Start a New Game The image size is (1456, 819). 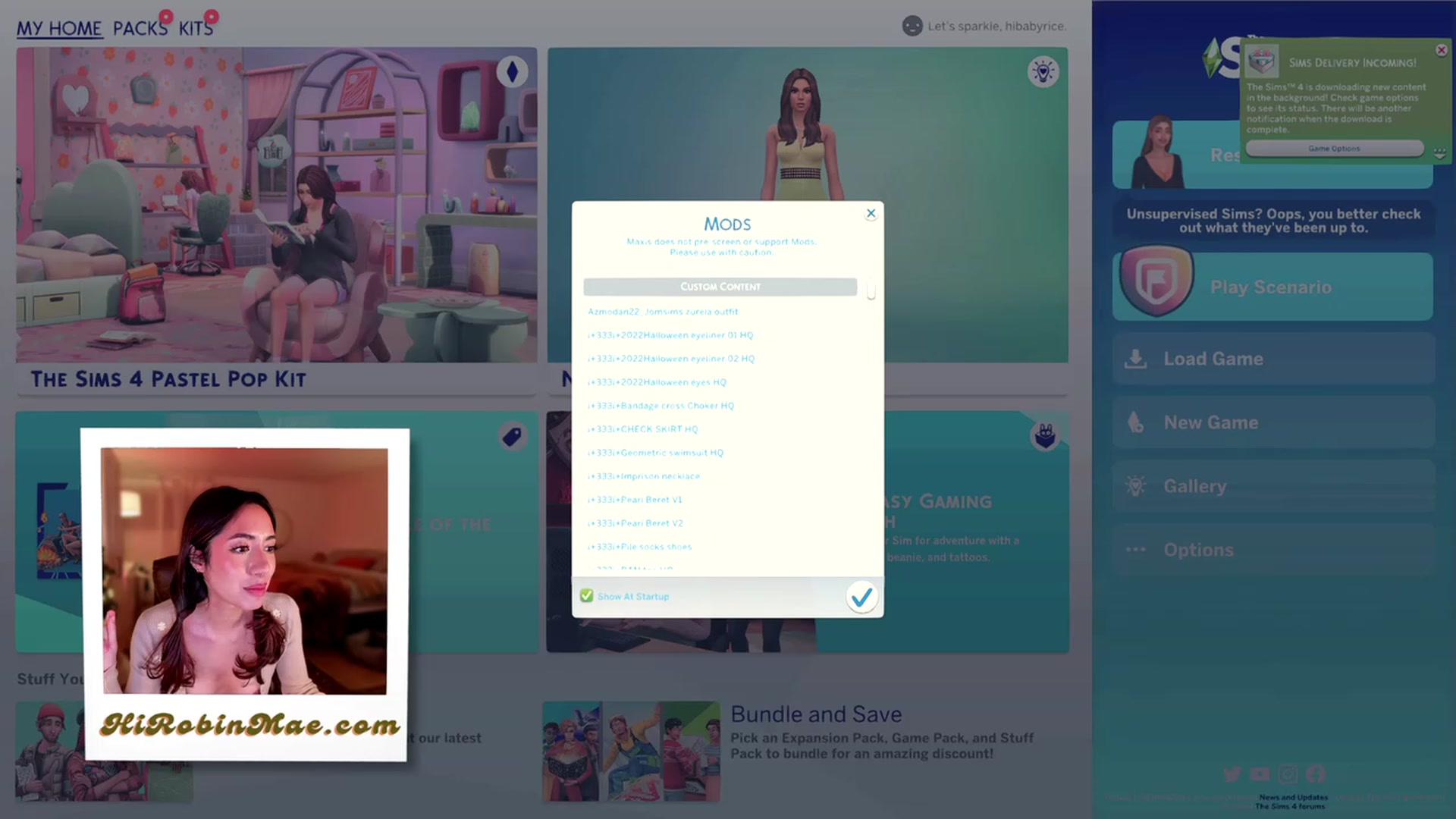[1273, 422]
